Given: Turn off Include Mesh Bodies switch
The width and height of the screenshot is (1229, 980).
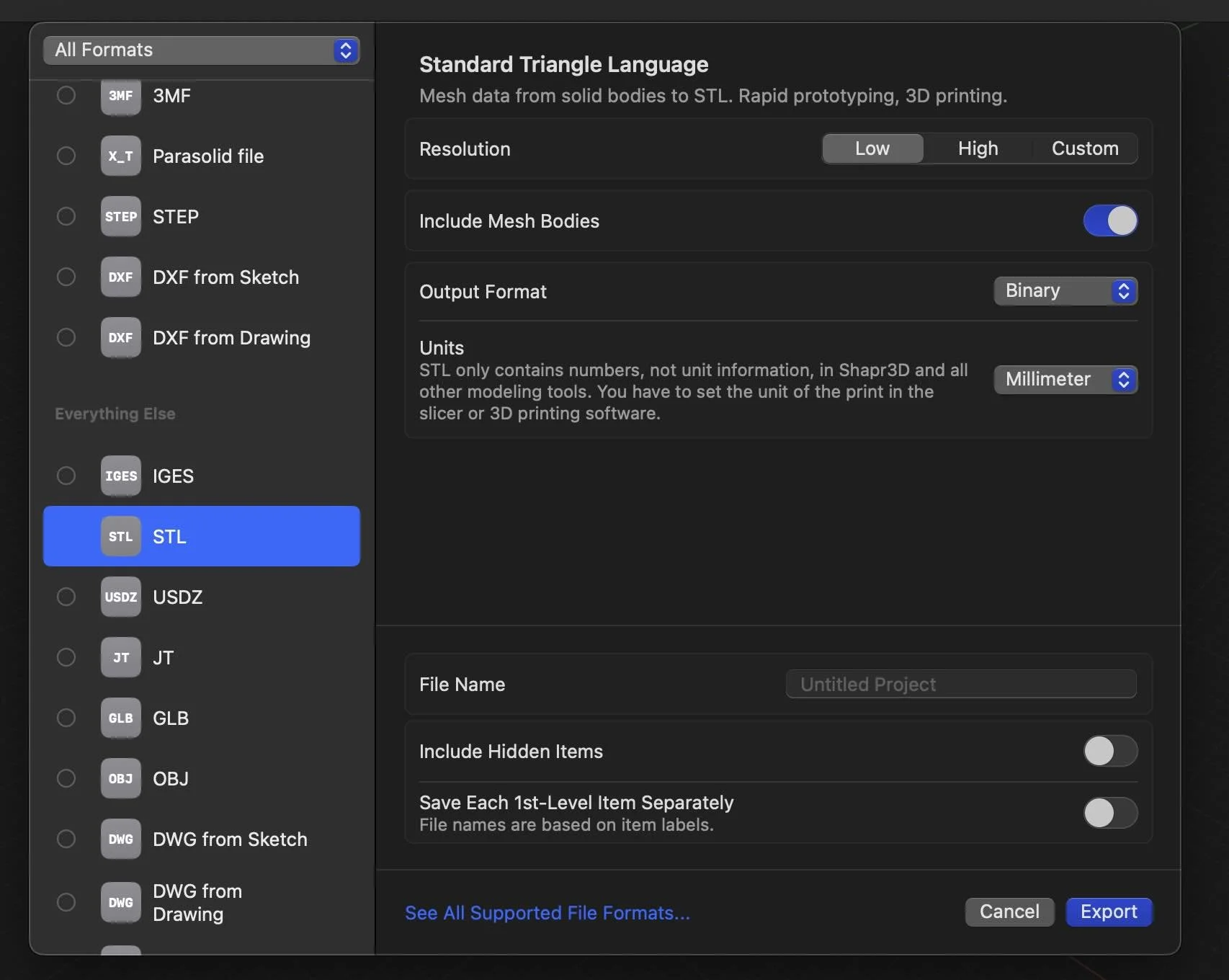Looking at the screenshot, I should (x=1110, y=220).
